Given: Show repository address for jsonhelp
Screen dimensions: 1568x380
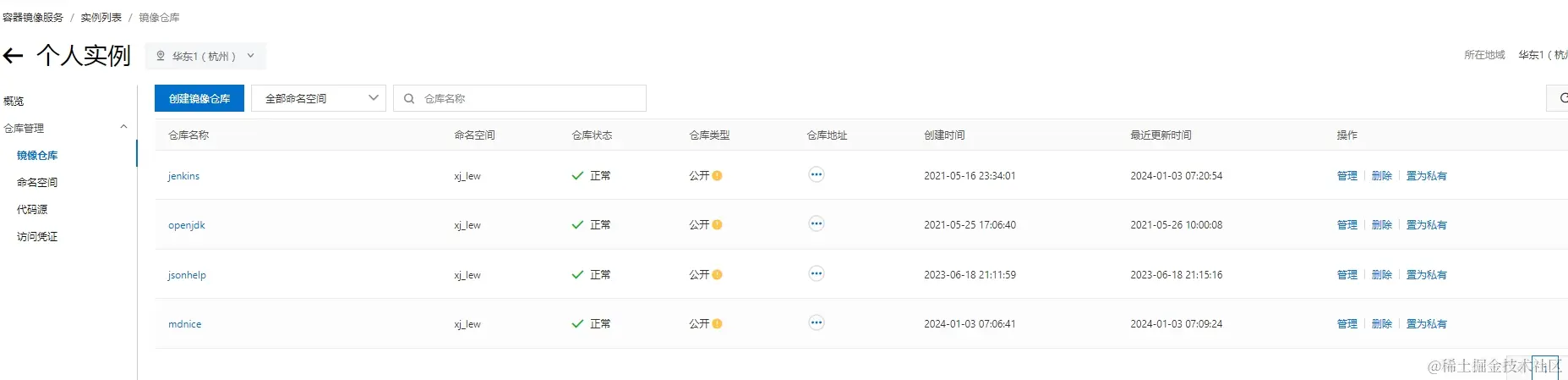Looking at the screenshot, I should (x=816, y=274).
